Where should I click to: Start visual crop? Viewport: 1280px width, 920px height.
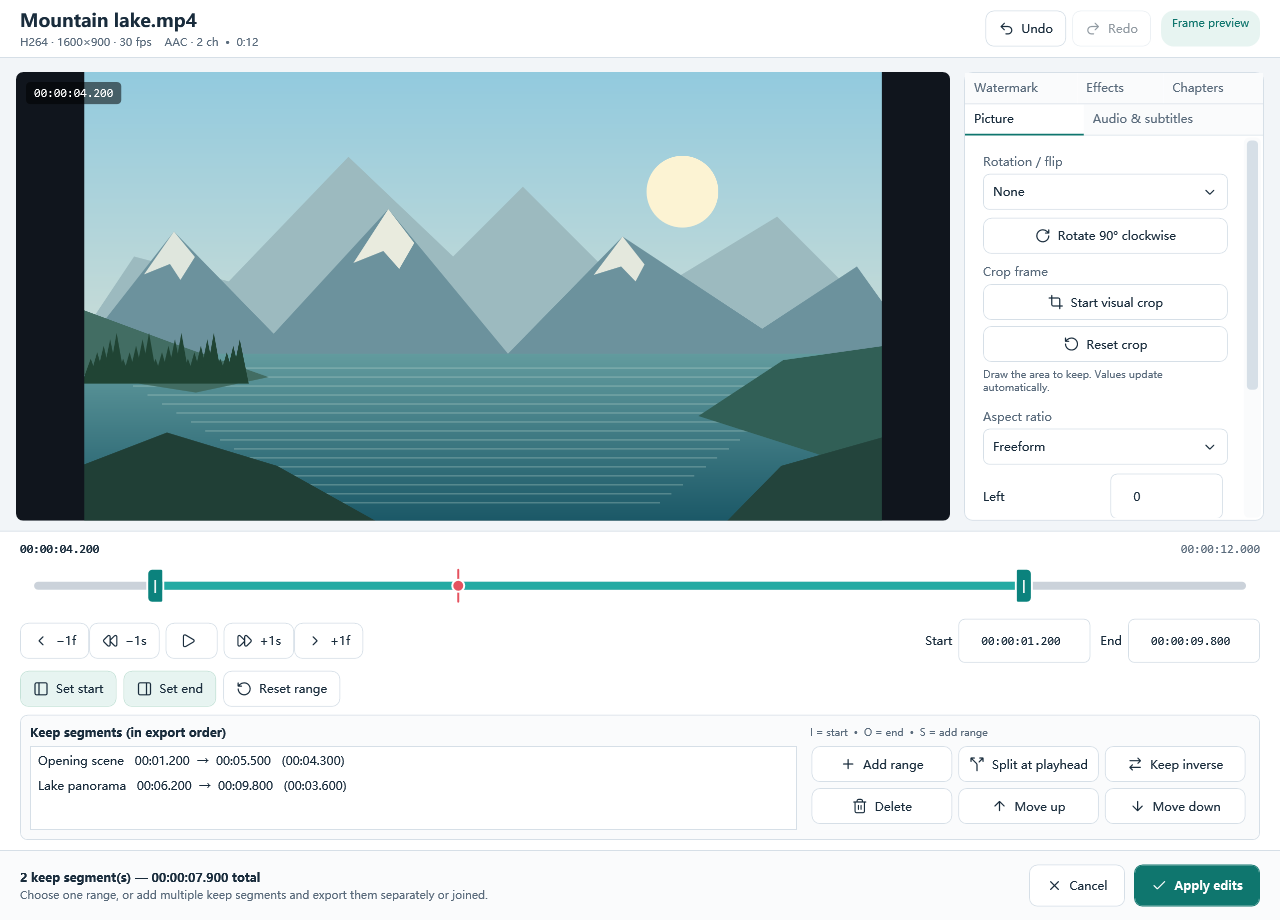tap(1105, 303)
